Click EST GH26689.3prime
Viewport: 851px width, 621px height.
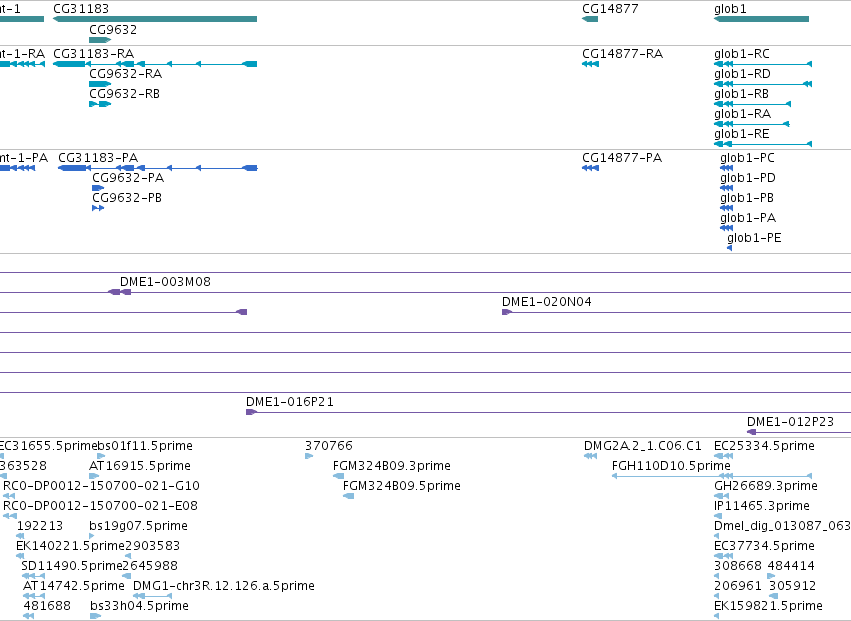coord(766,486)
